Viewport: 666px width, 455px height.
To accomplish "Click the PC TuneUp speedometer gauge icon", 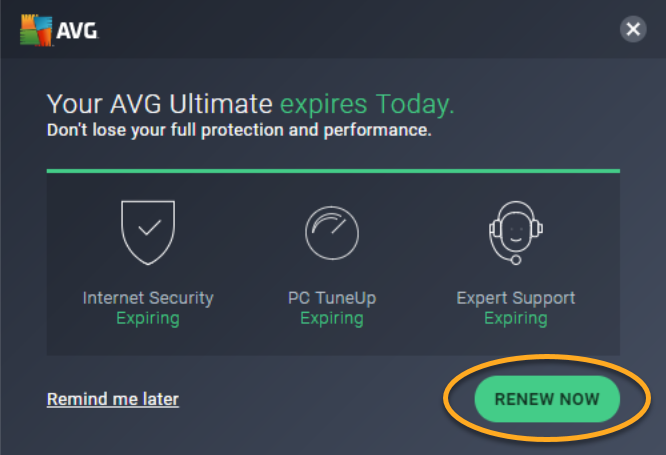I will coord(332,233).
